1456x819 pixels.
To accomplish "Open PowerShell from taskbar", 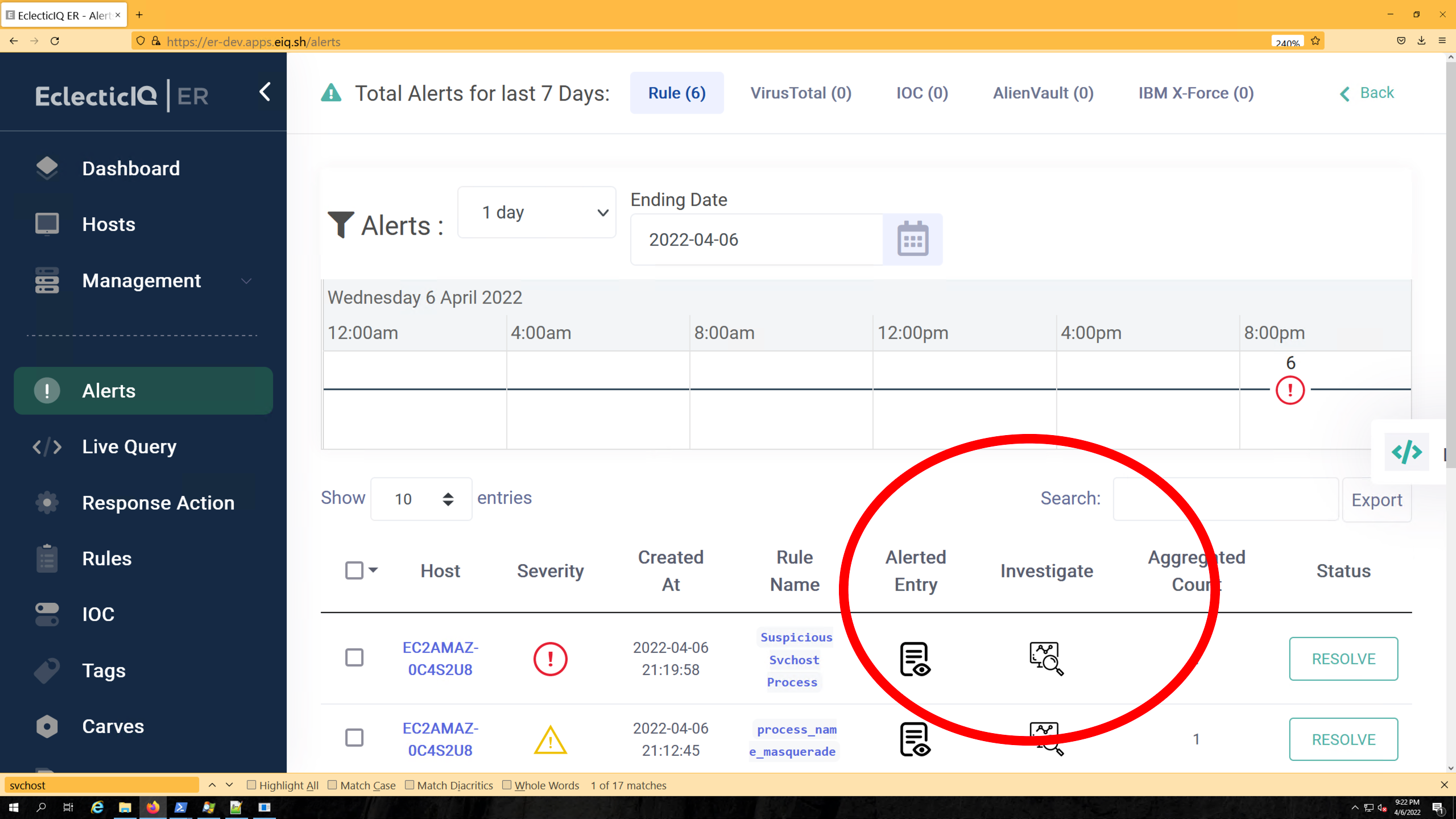I will [180, 807].
